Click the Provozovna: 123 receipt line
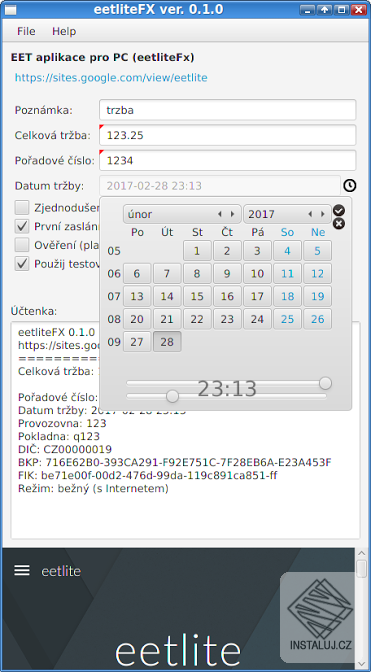This screenshot has width=371, height=672. click(x=62, y=423)
